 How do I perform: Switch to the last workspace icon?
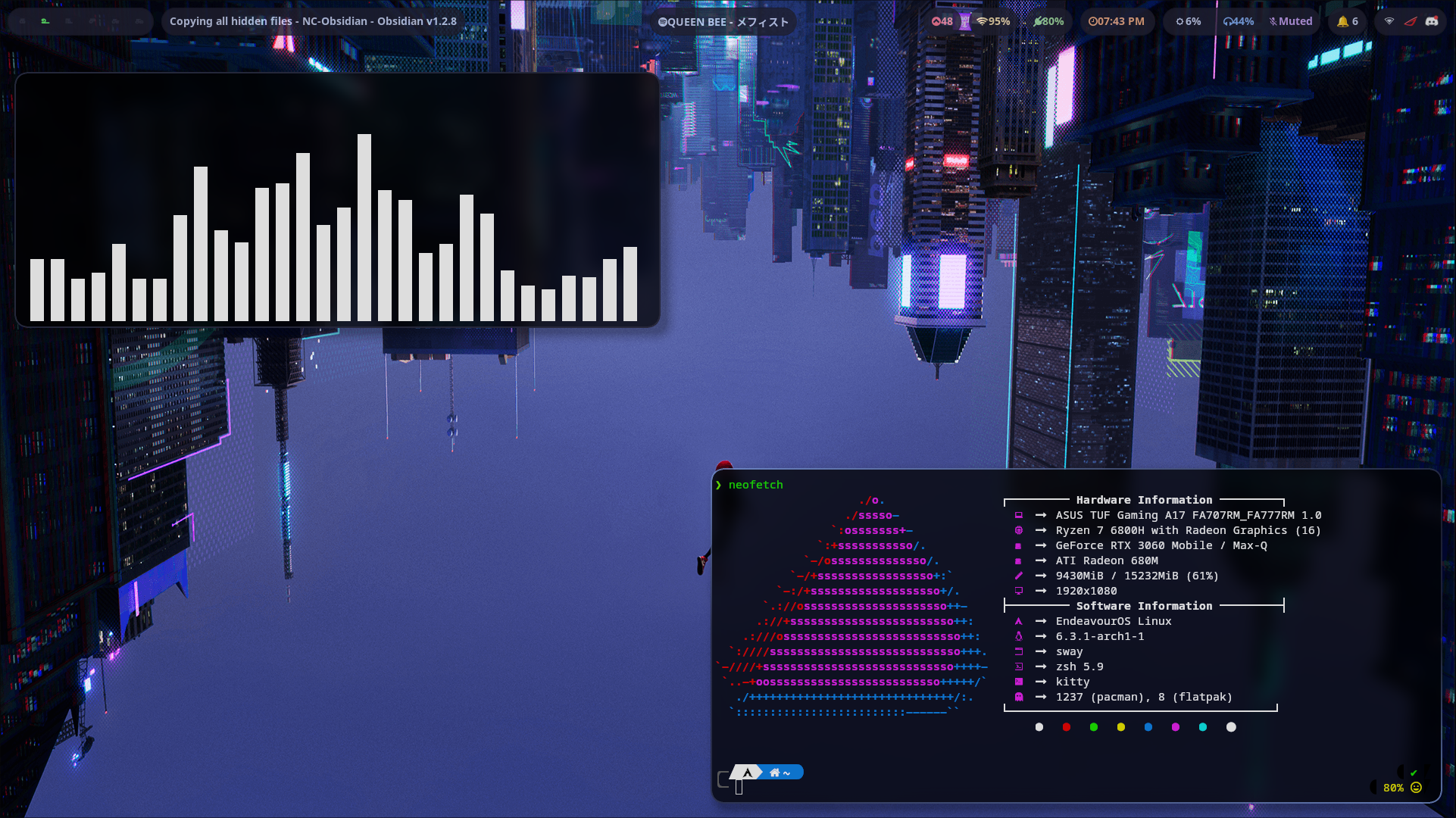click(139, 21)
